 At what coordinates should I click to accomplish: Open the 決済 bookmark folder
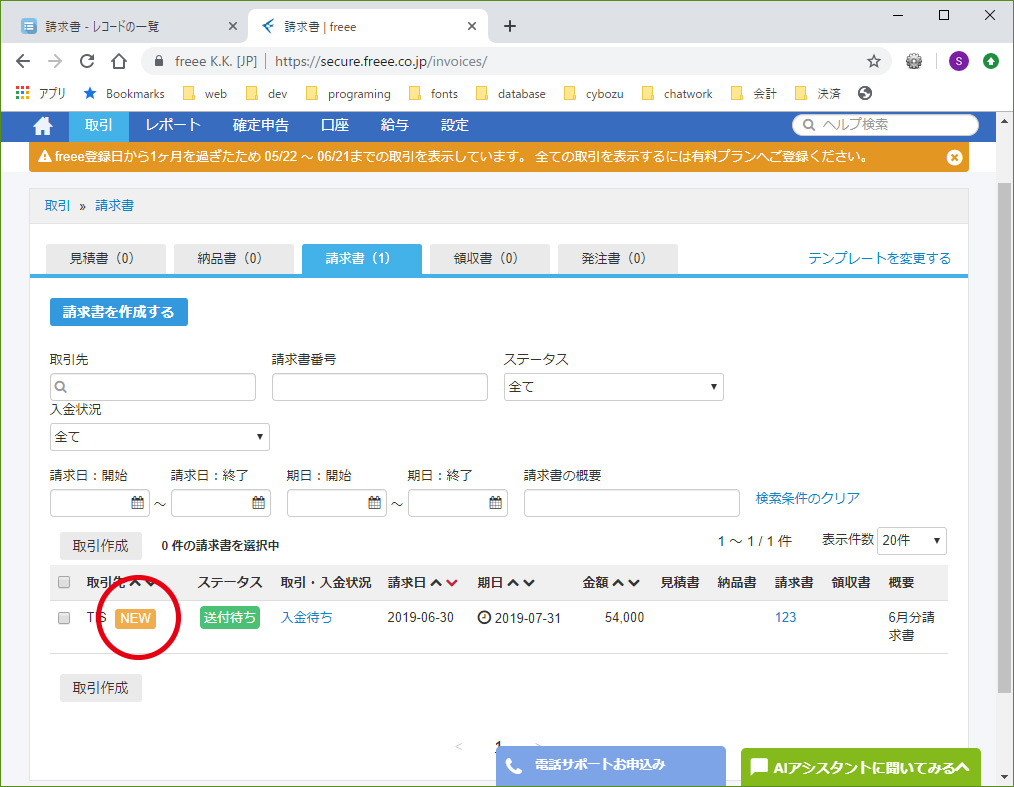click(818, 94)
